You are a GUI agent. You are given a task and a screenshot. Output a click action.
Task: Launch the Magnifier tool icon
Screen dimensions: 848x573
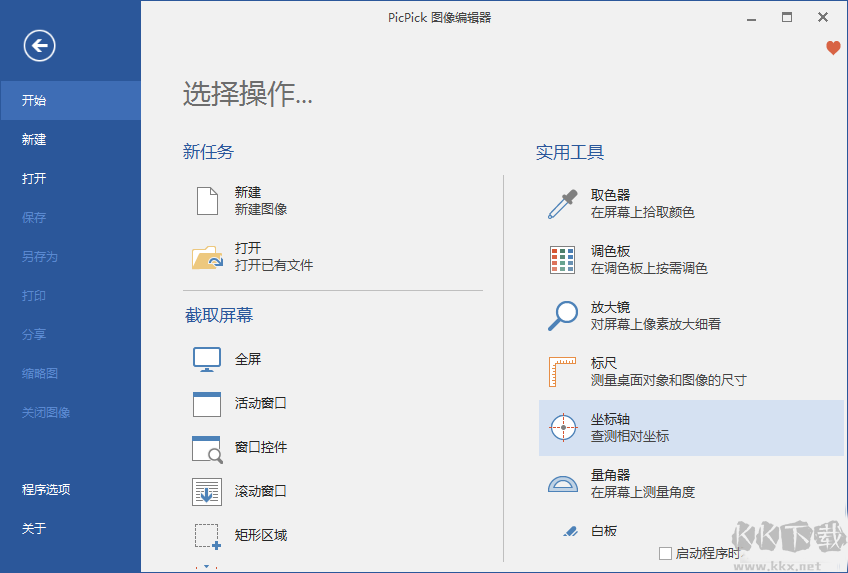coord(563,316)
